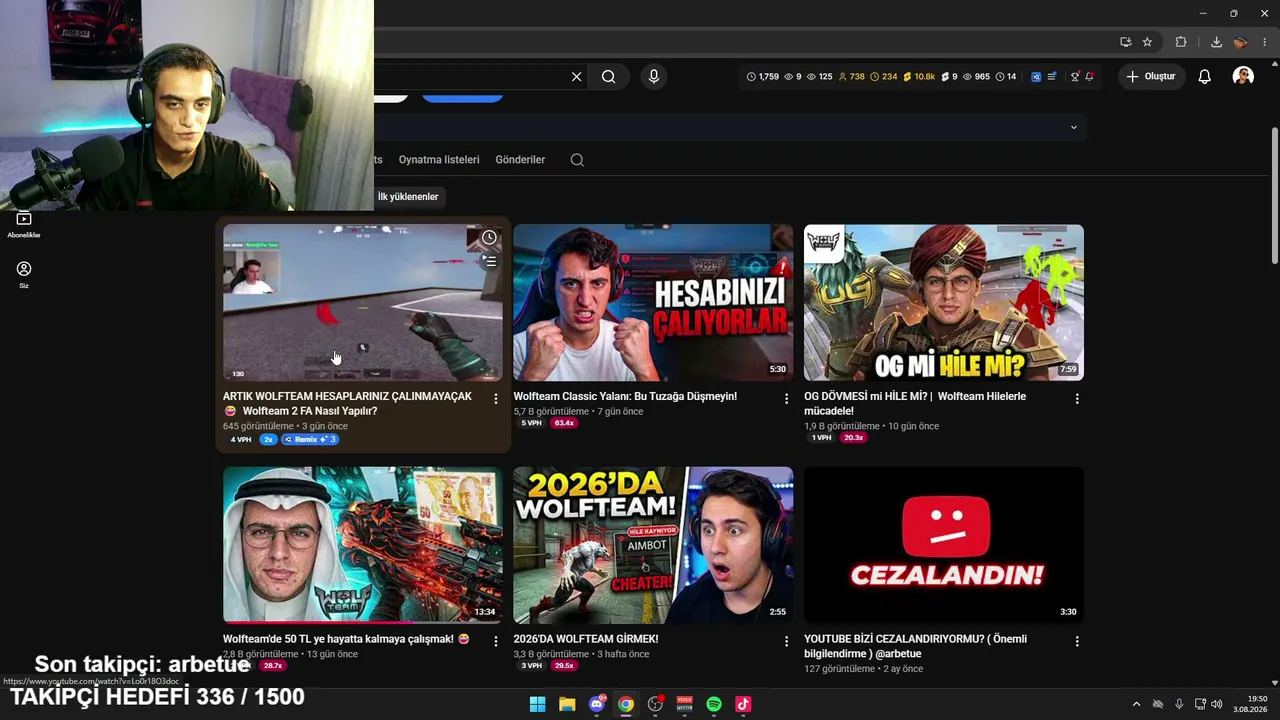Open the 2026'DA WOLFTEAM video thumbnail

click(653, 545)
